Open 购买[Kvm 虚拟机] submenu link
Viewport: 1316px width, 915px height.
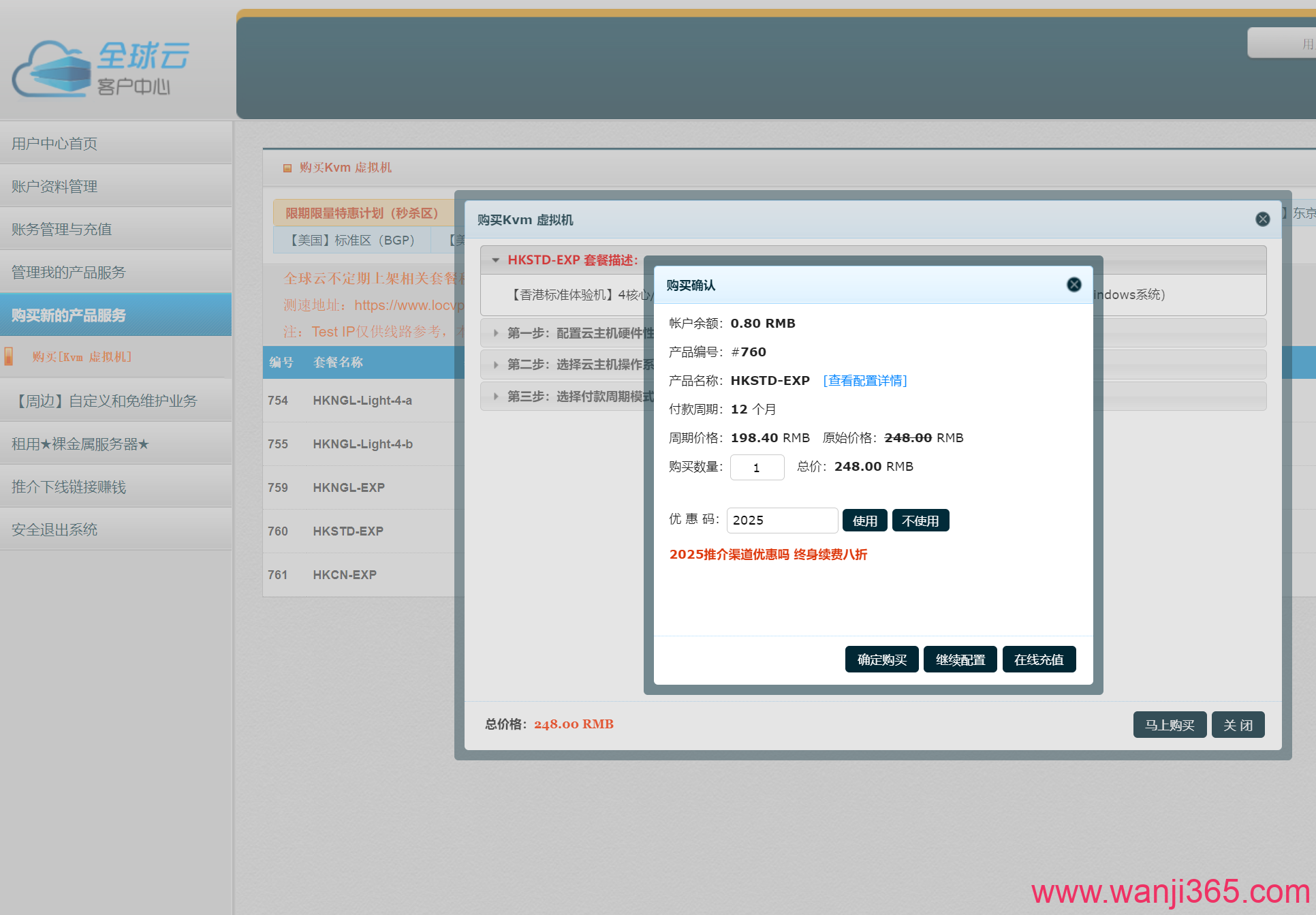tap(82, 356)
